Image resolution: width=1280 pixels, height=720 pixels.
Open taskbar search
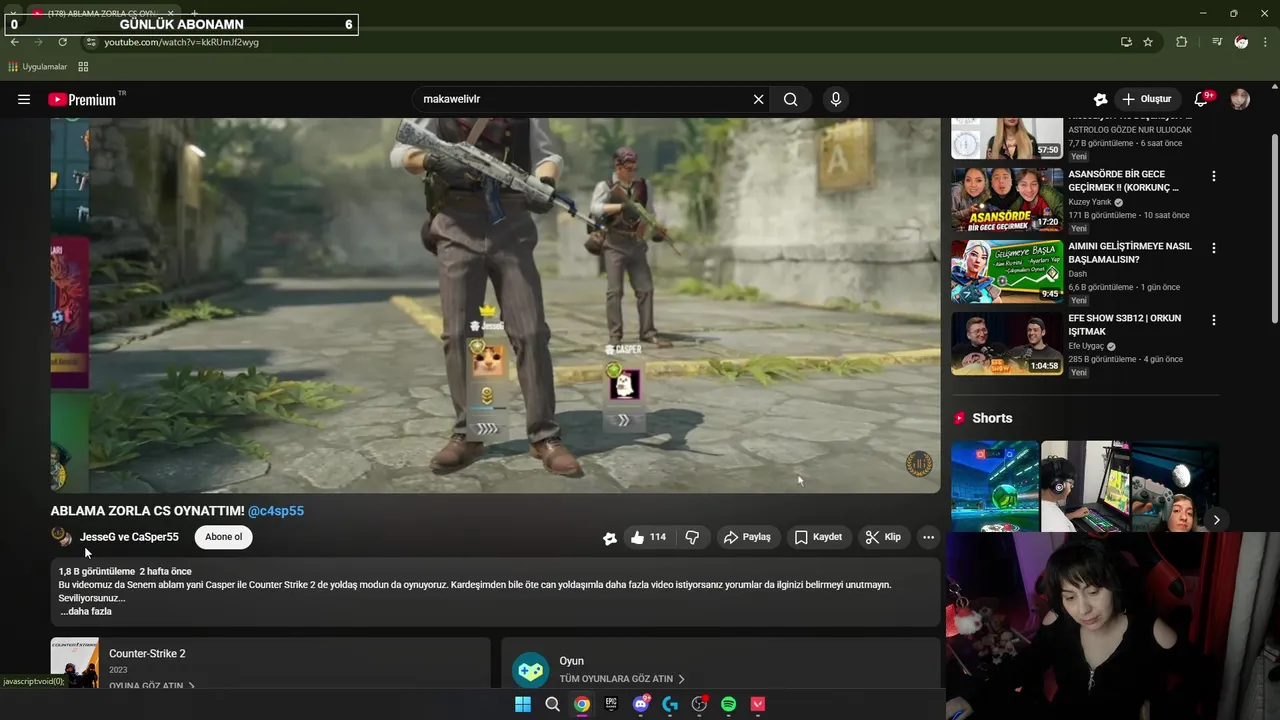click(x=552, y=704)
